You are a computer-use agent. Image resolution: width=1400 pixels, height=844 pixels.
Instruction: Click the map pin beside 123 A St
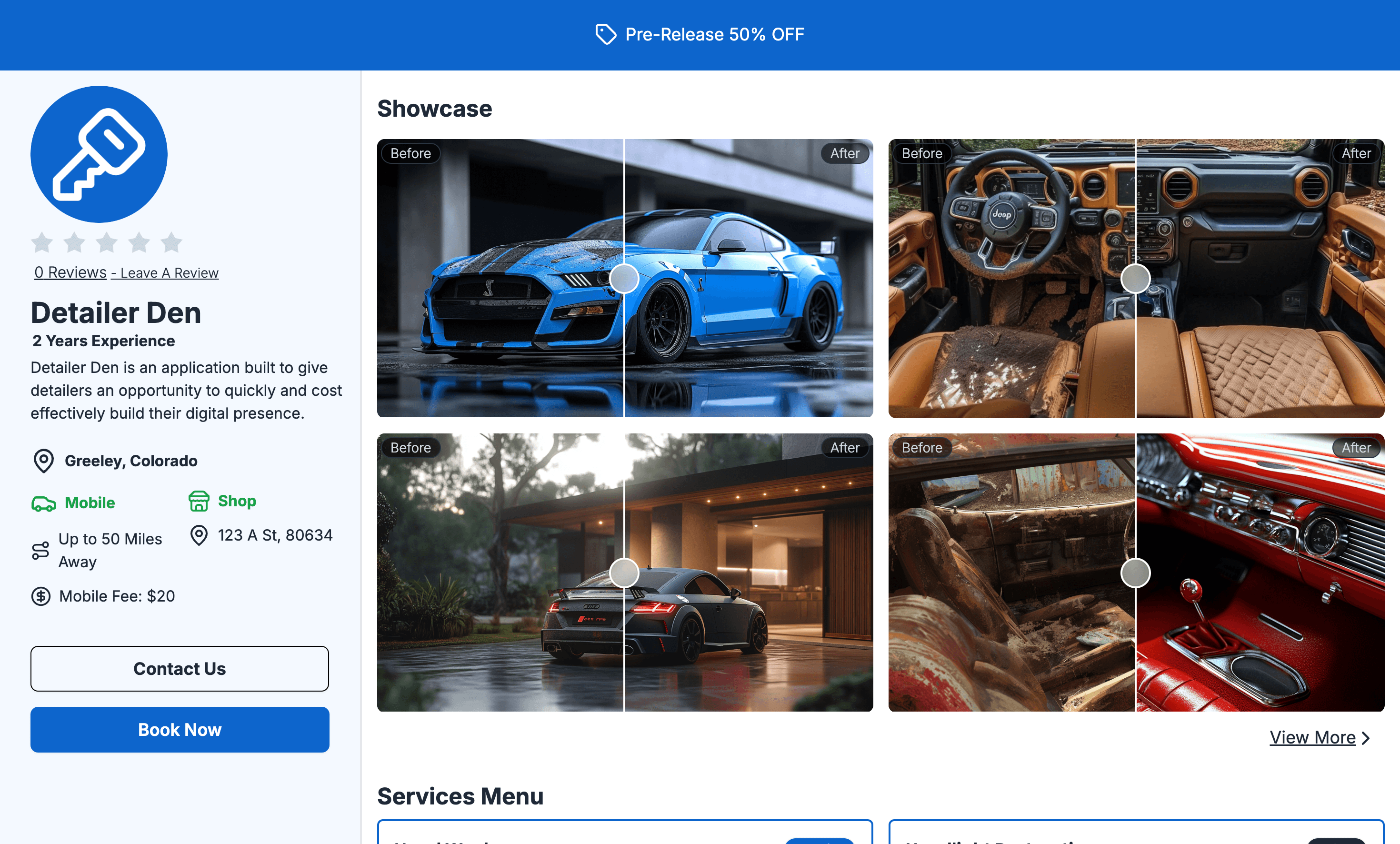point(199,535)
